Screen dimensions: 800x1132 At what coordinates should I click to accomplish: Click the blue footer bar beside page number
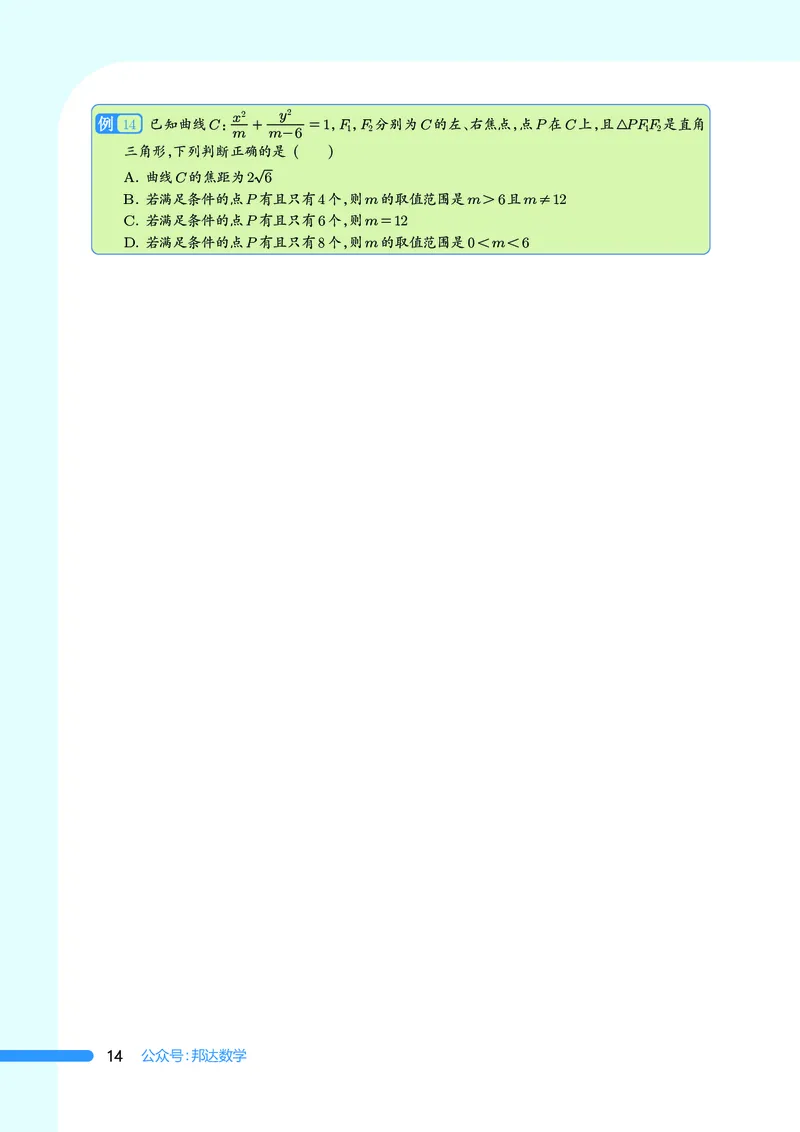click(x=46, y=1055)
